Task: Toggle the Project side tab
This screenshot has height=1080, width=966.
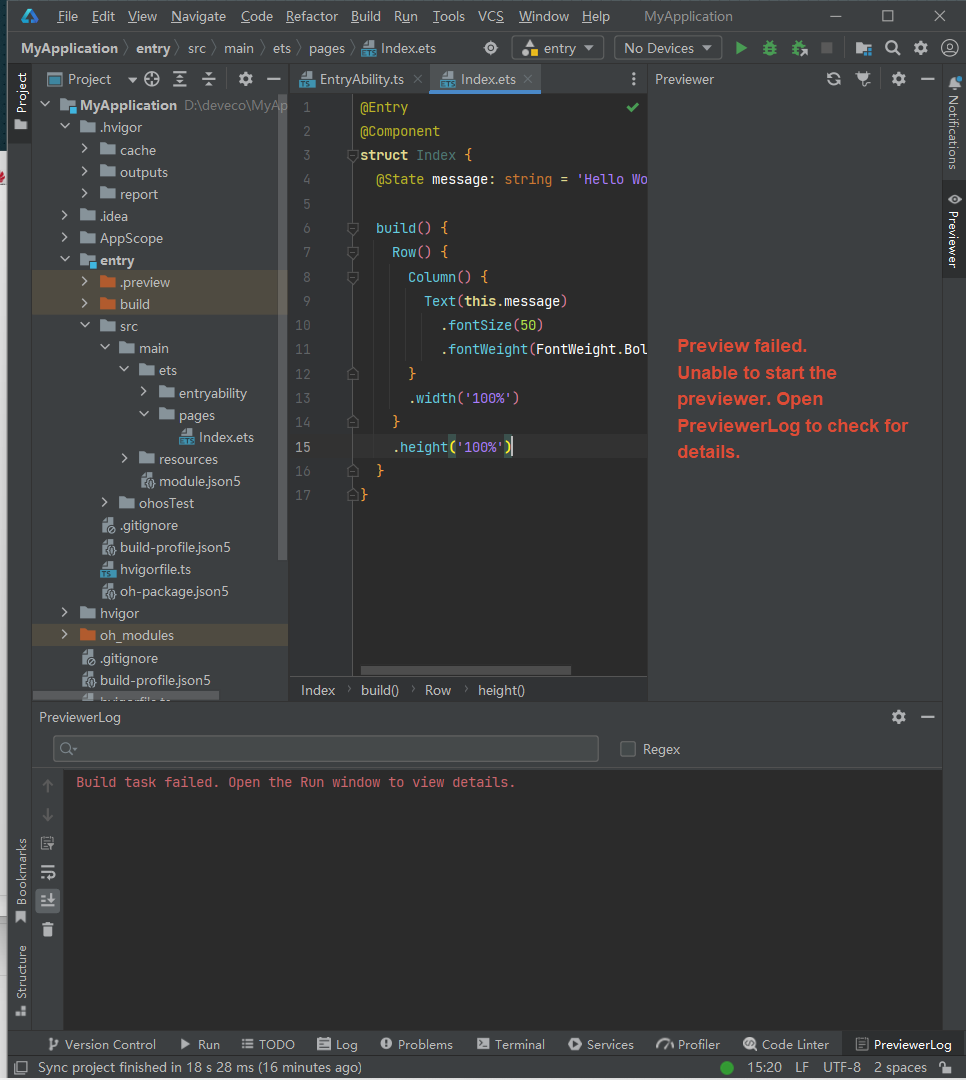Action: coord(21,101)
